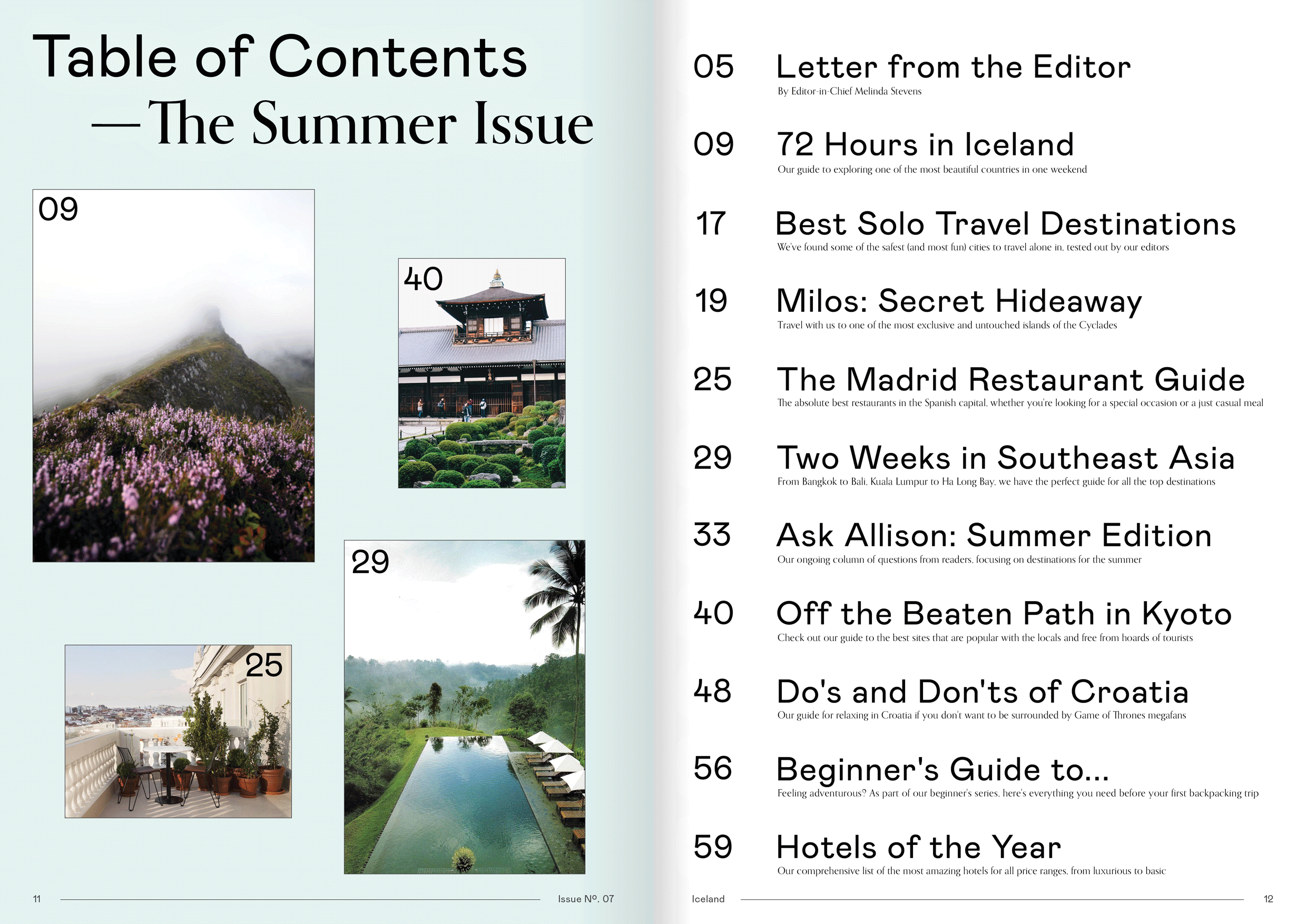
Task: Open Milos: Secret Hideaway article
Action: tap(959, 302)
